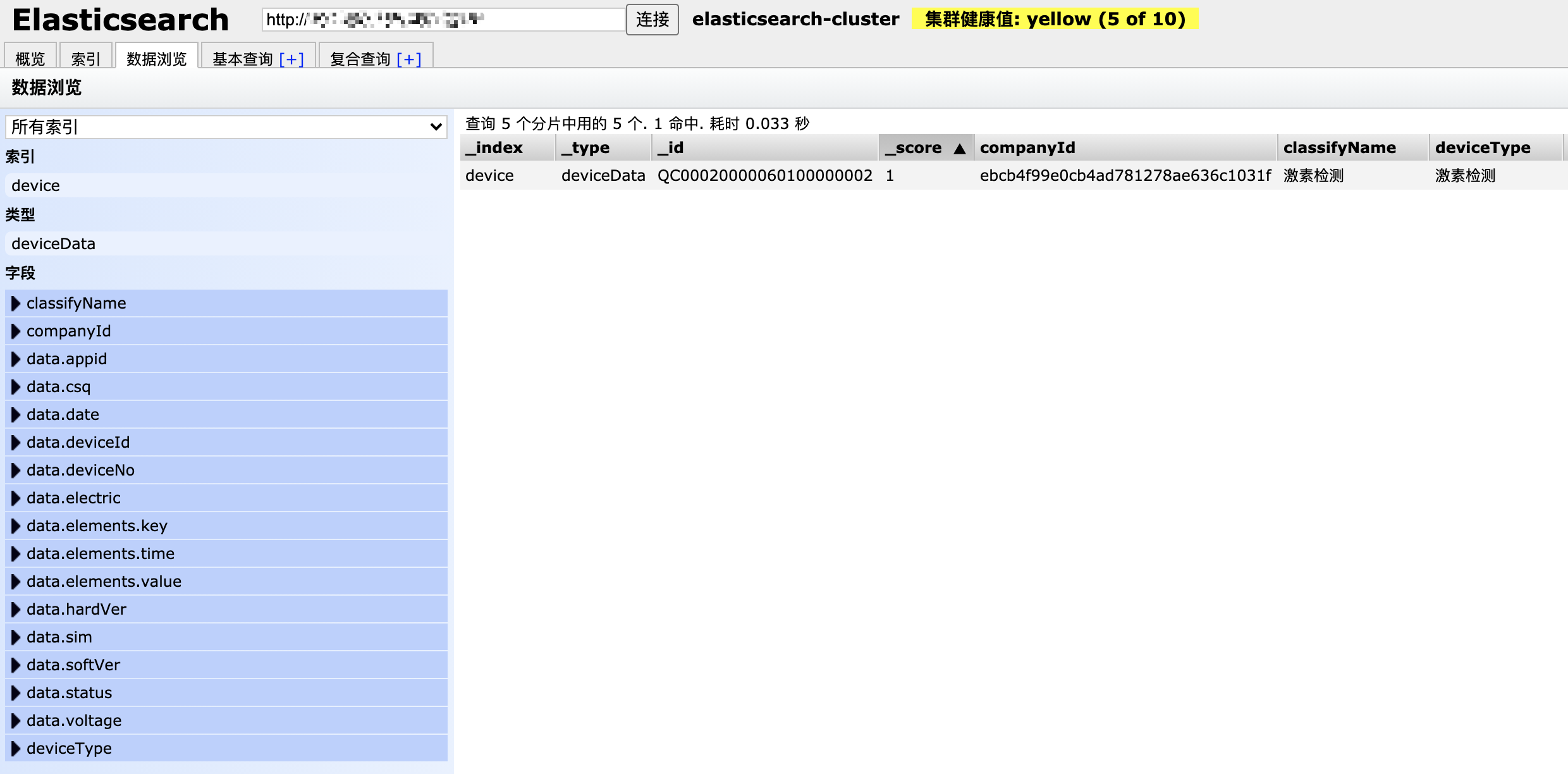
Task: Open new 基本查询 tab via [+]
Action: 291,59
